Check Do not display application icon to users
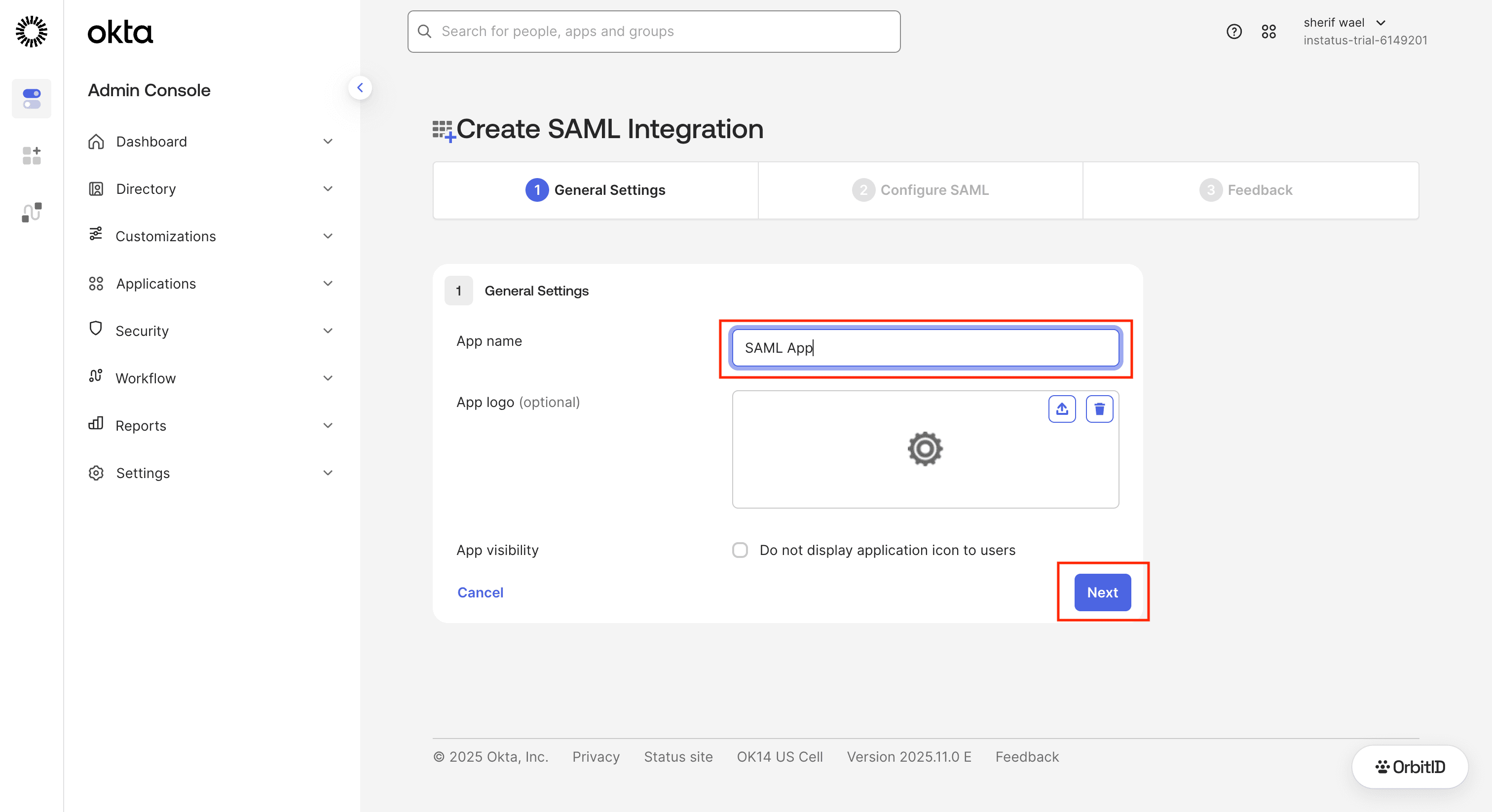This screenshot has width=1492, height=812. click(x=740, y=550)
